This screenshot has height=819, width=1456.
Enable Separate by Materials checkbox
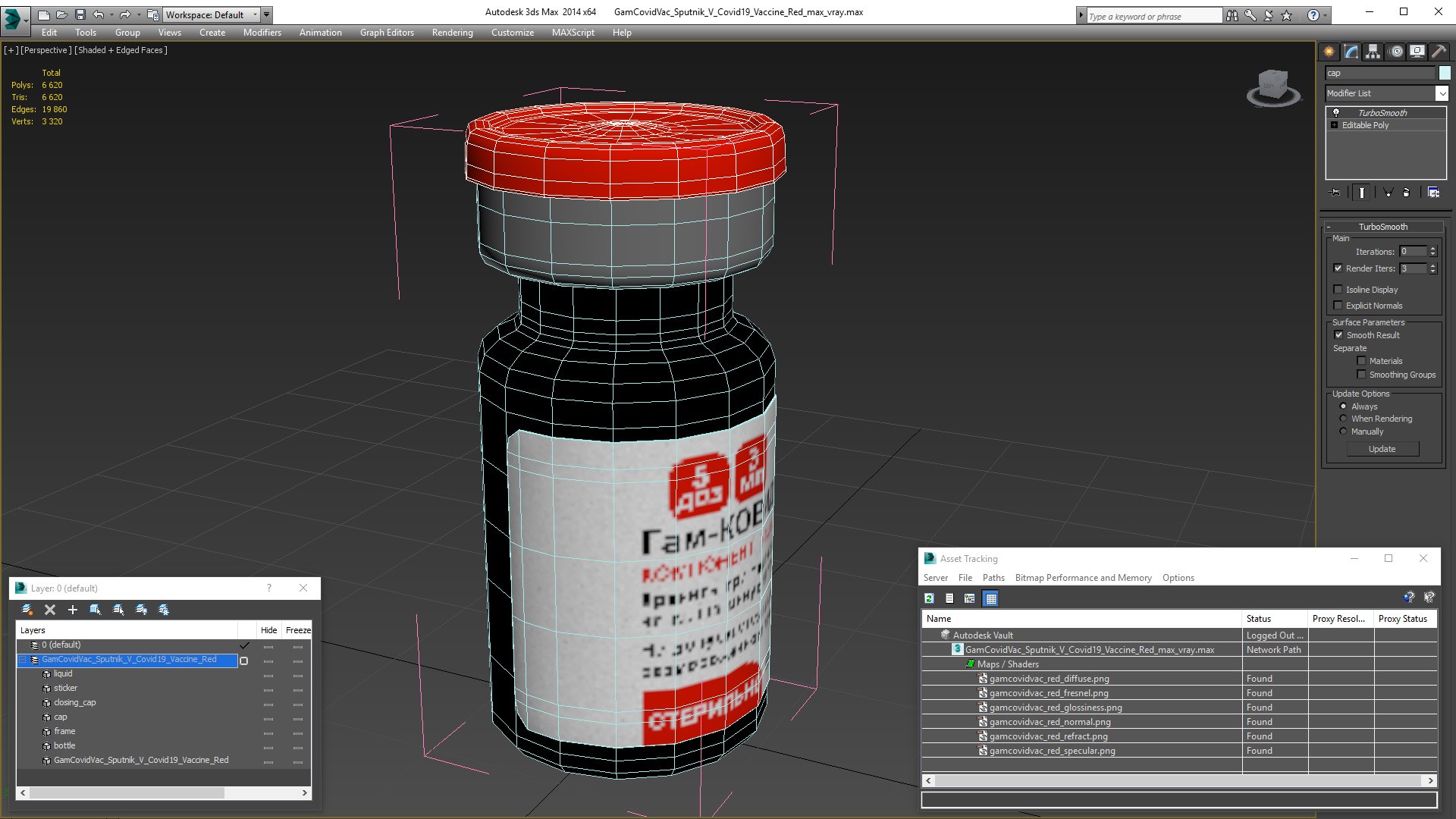(1361, 361)
